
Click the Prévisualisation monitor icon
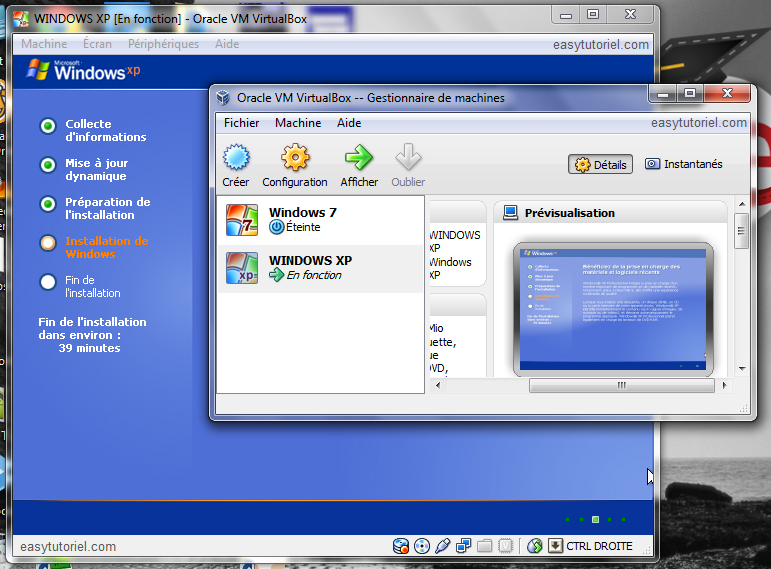coord(510,212)
